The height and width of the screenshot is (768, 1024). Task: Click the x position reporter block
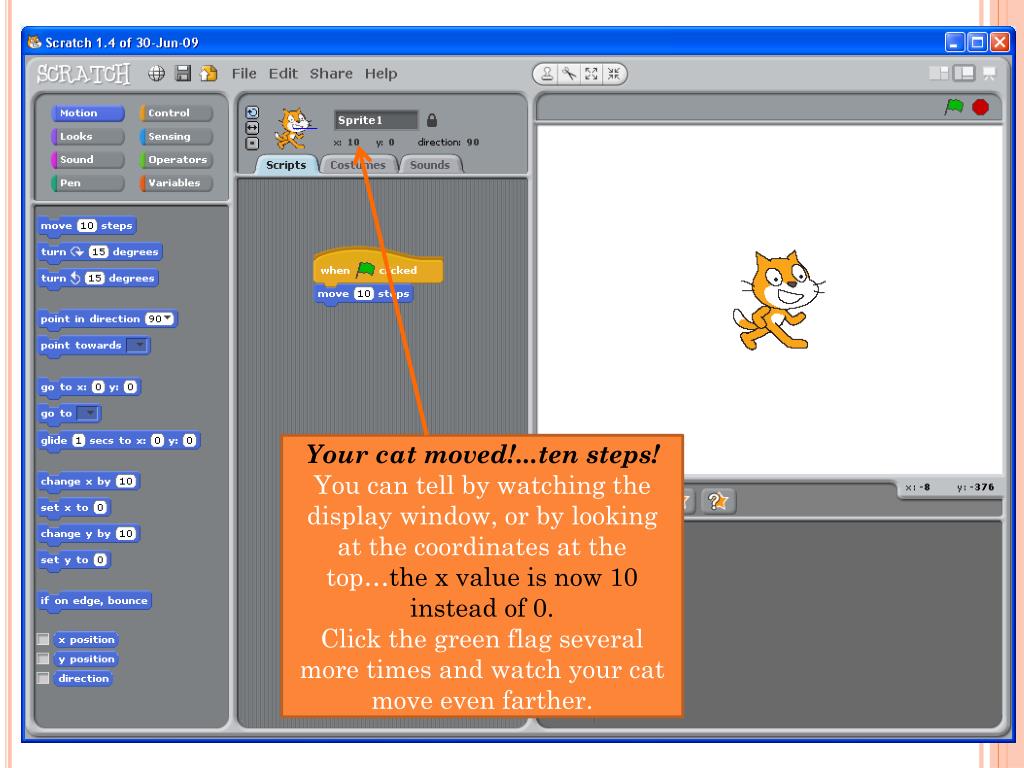tap(86, 639)
